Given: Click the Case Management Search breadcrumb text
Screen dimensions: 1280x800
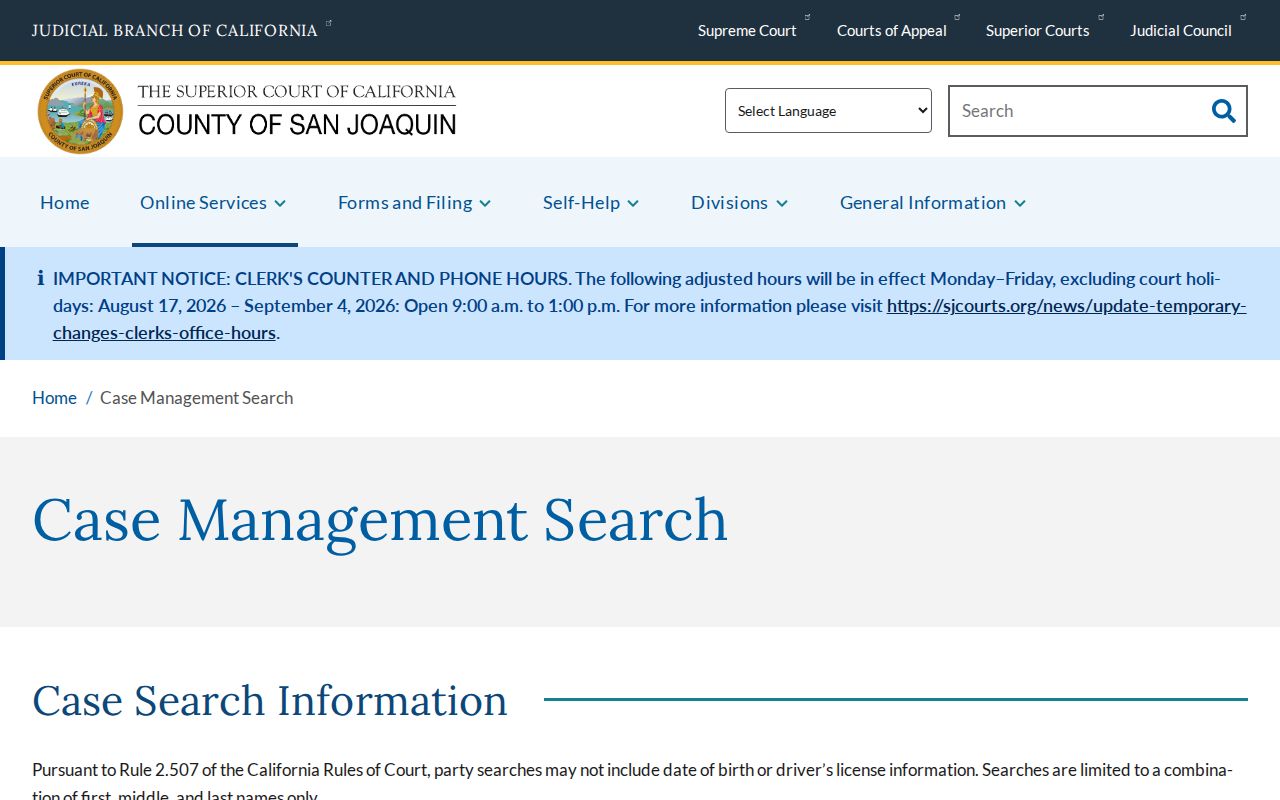Looking at the screenshot, I should (197, 398).
